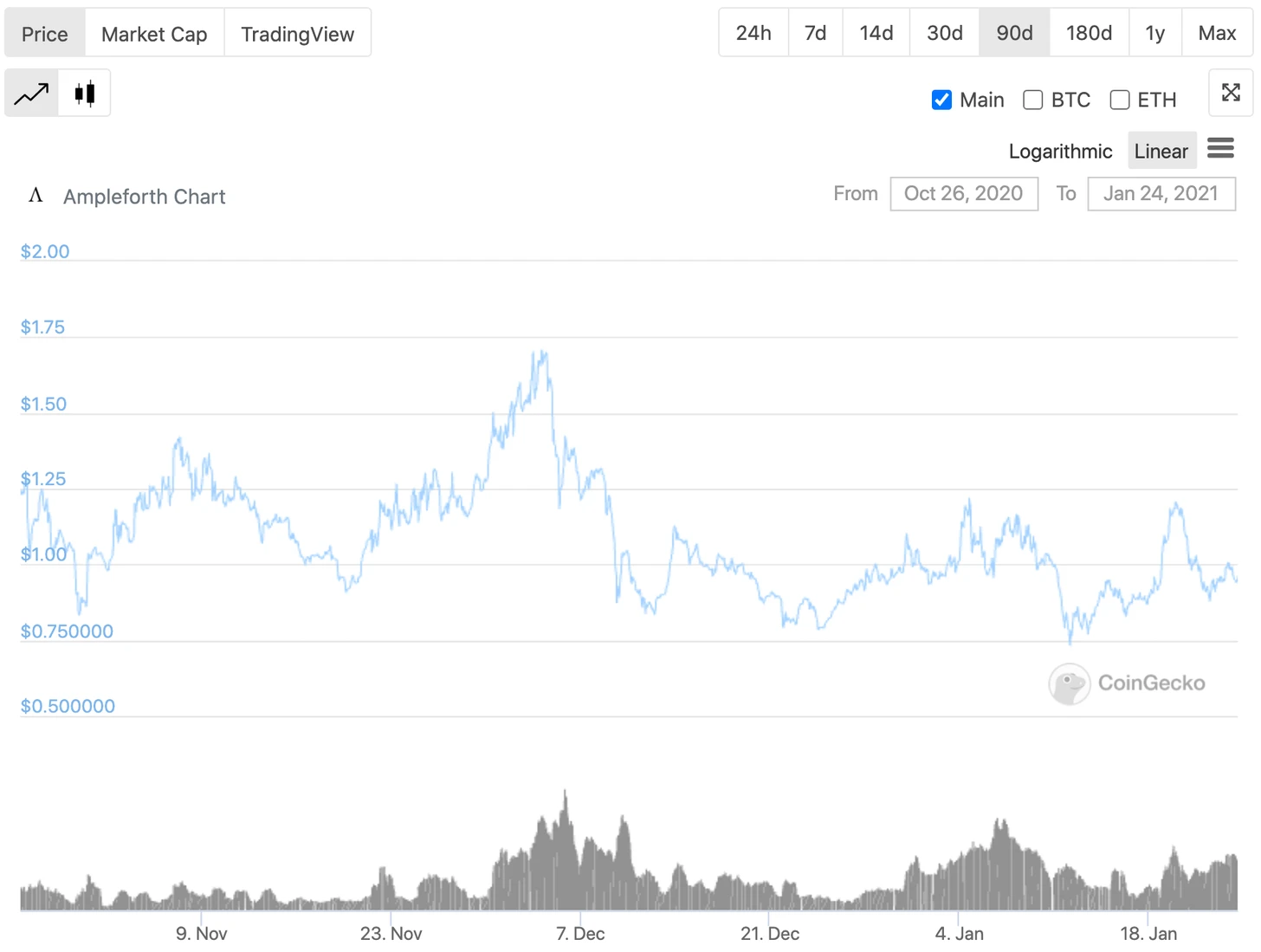Select Linear scale button
Image resolution: width=1261 pixels, height=952 pixels.
coord(1161,152)
